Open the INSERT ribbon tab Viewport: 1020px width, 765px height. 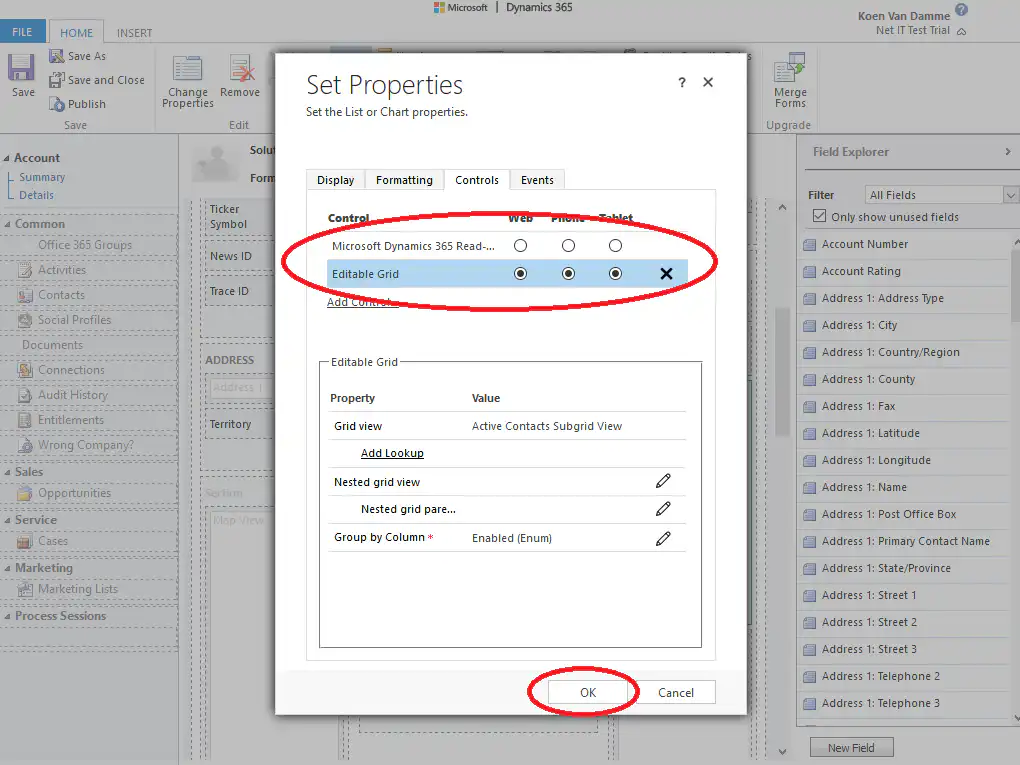click(134, 31)
